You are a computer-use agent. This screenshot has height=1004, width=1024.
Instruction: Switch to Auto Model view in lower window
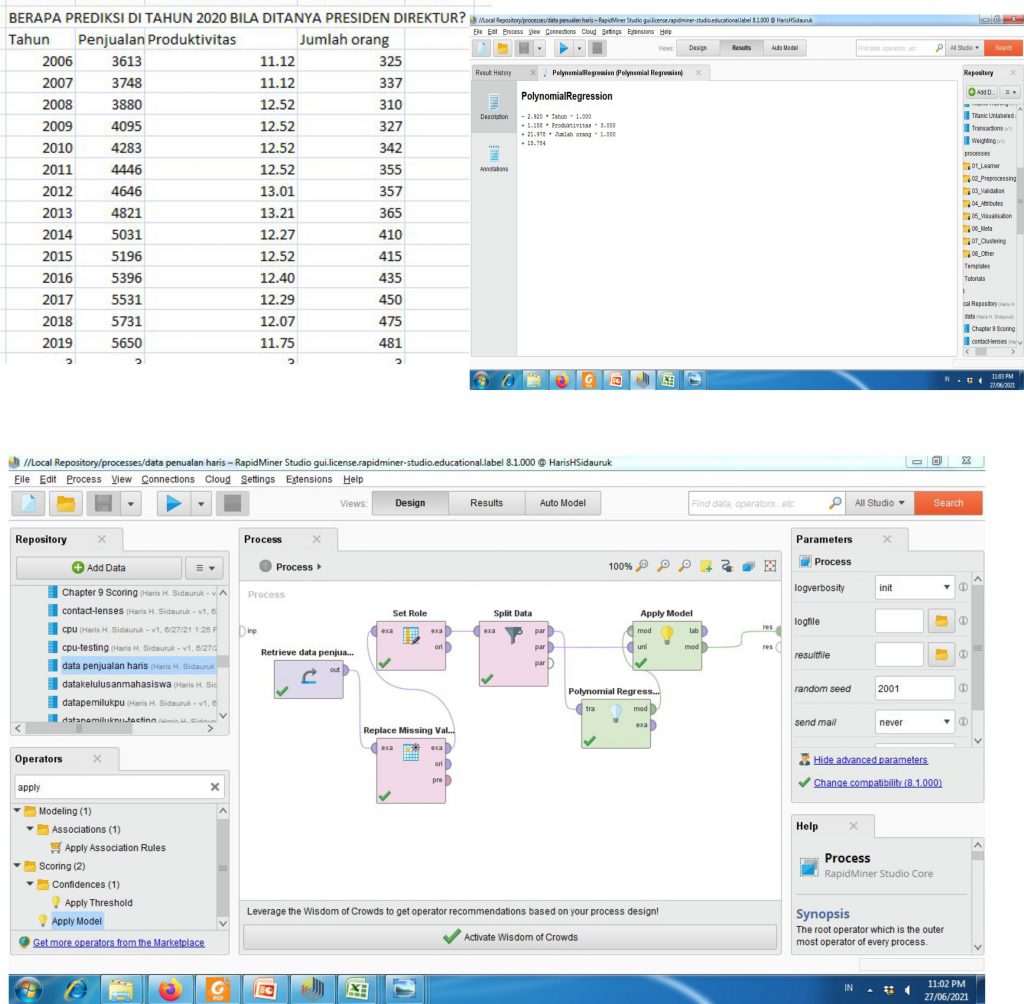point(562,503)
